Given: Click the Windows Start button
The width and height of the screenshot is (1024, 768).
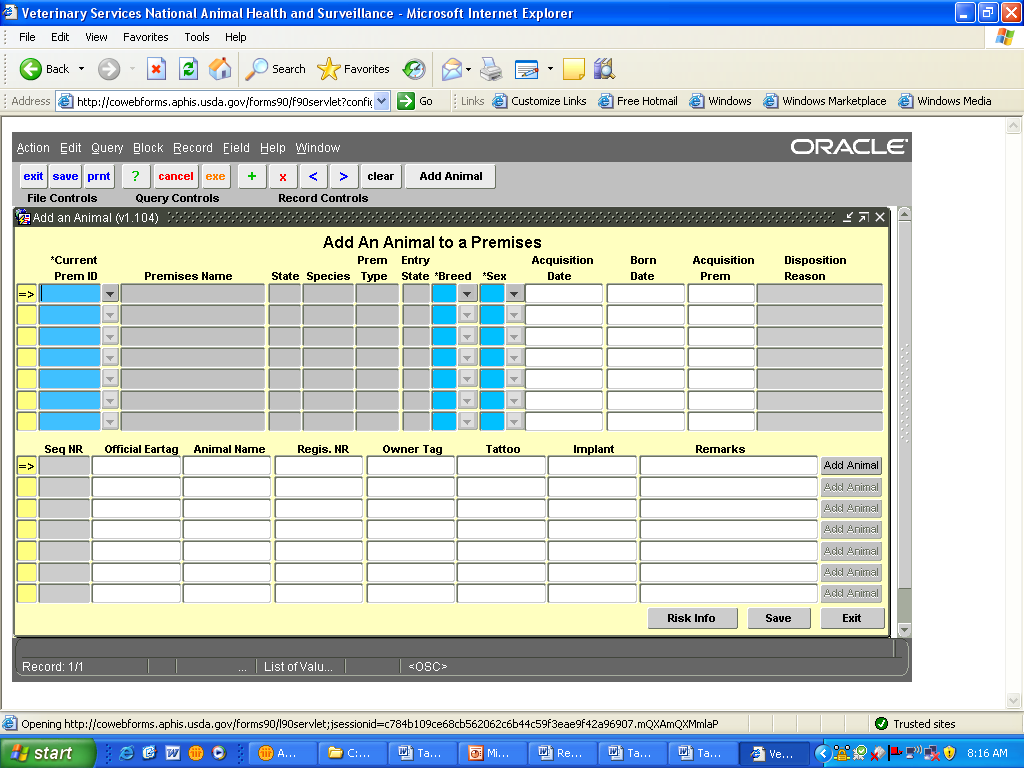Looking at the screenshot, I should [48, 753].
